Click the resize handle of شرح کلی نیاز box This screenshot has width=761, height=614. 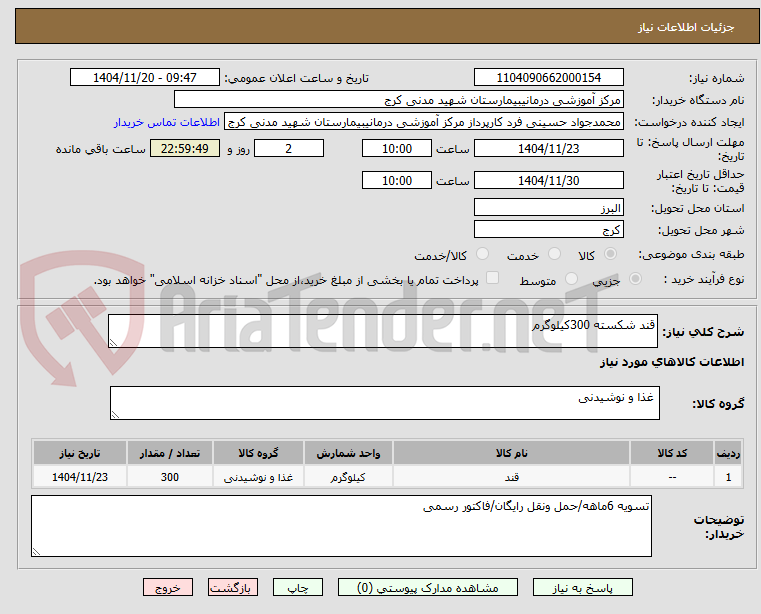(x=113, y=343)
